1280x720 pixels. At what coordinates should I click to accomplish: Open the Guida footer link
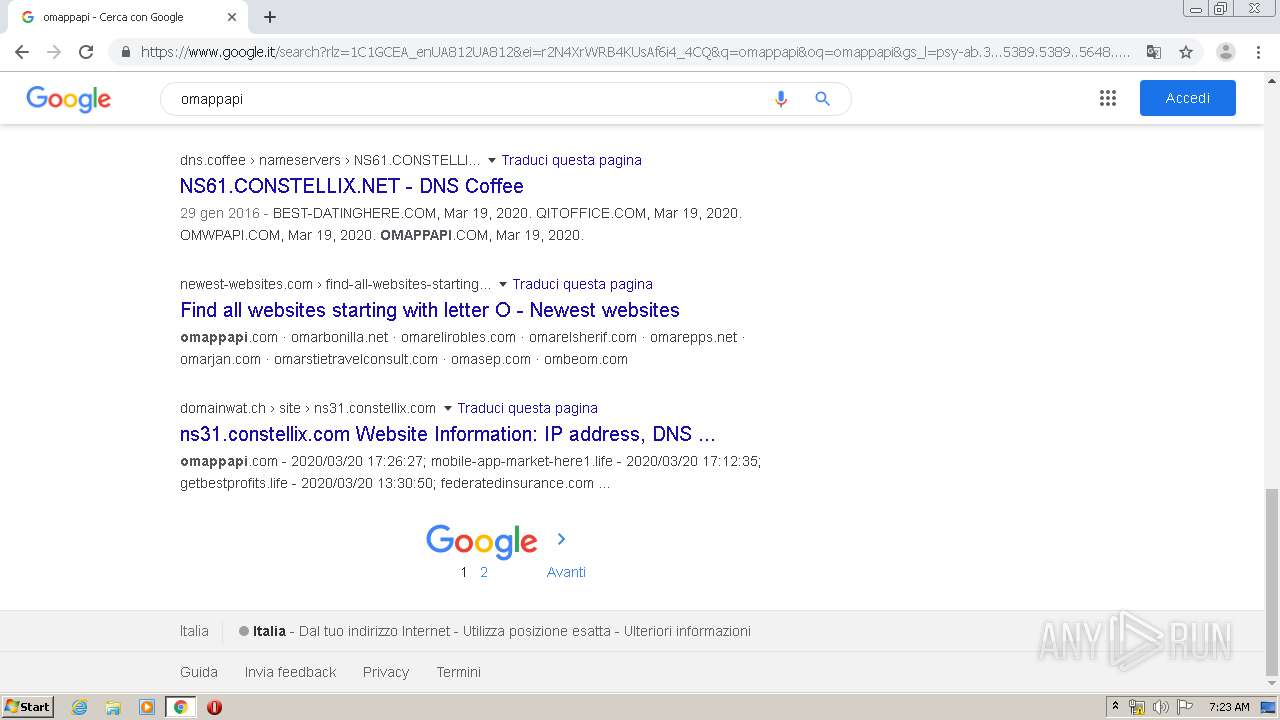click(x=199, y=672)
